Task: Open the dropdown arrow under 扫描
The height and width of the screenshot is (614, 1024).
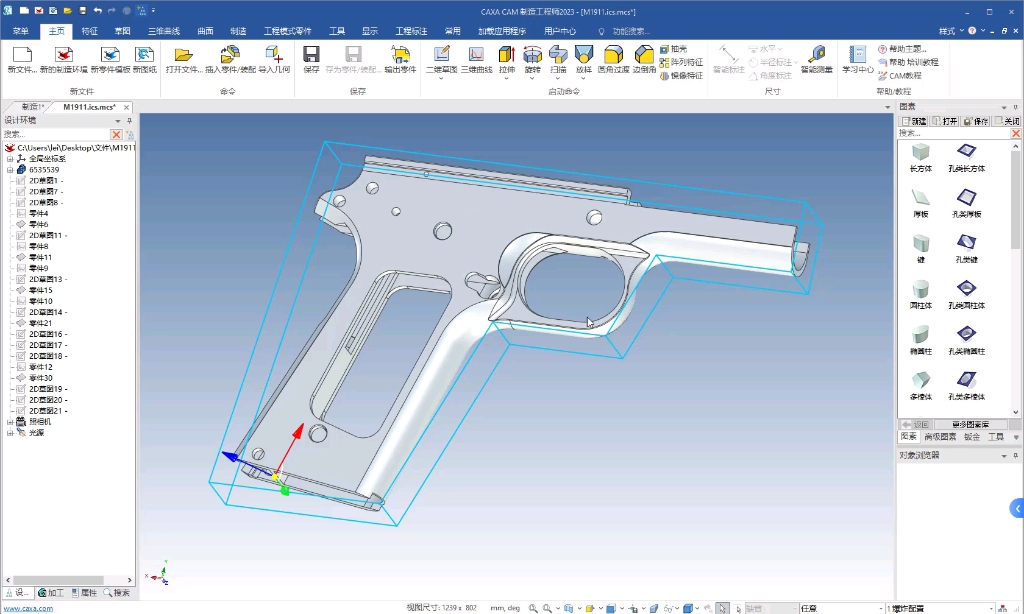Action: click(x=558, y=78)
